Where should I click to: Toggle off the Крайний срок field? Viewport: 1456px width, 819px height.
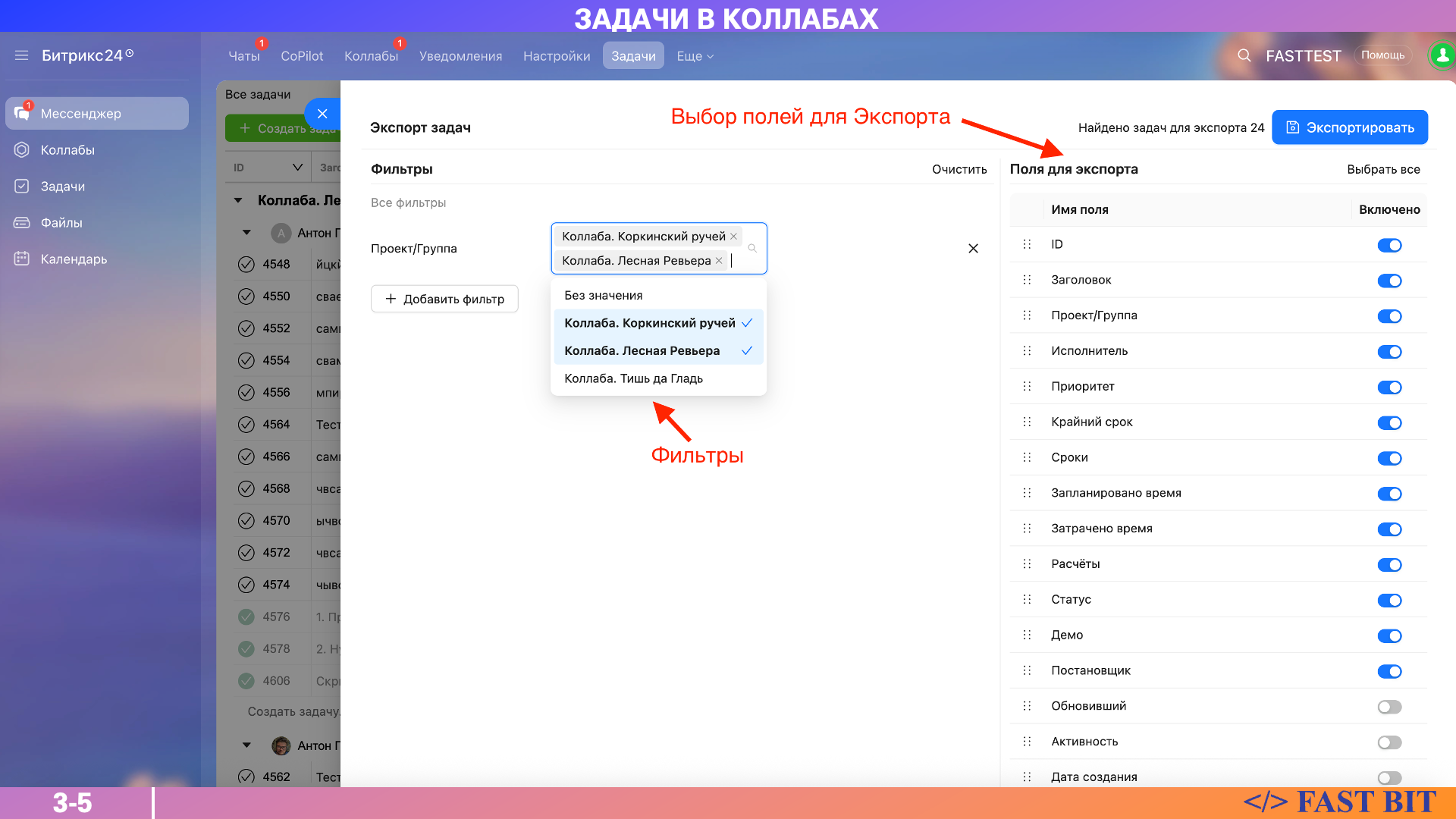[x=1389, y=422]
